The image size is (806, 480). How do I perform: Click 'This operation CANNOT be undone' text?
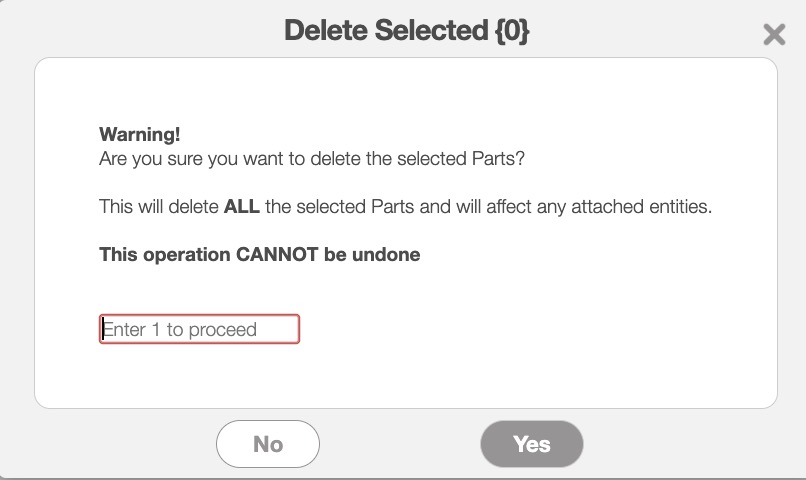coord(260,254)
